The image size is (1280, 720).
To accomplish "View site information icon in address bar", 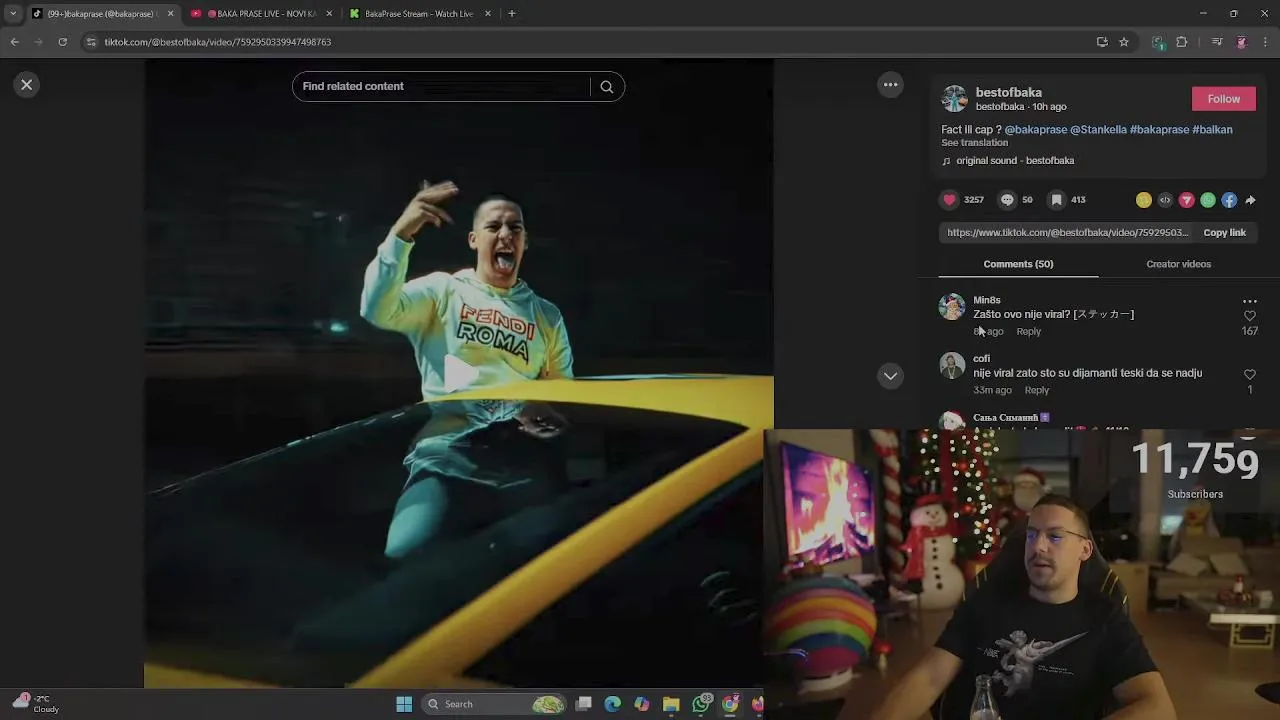I will 91,42.
